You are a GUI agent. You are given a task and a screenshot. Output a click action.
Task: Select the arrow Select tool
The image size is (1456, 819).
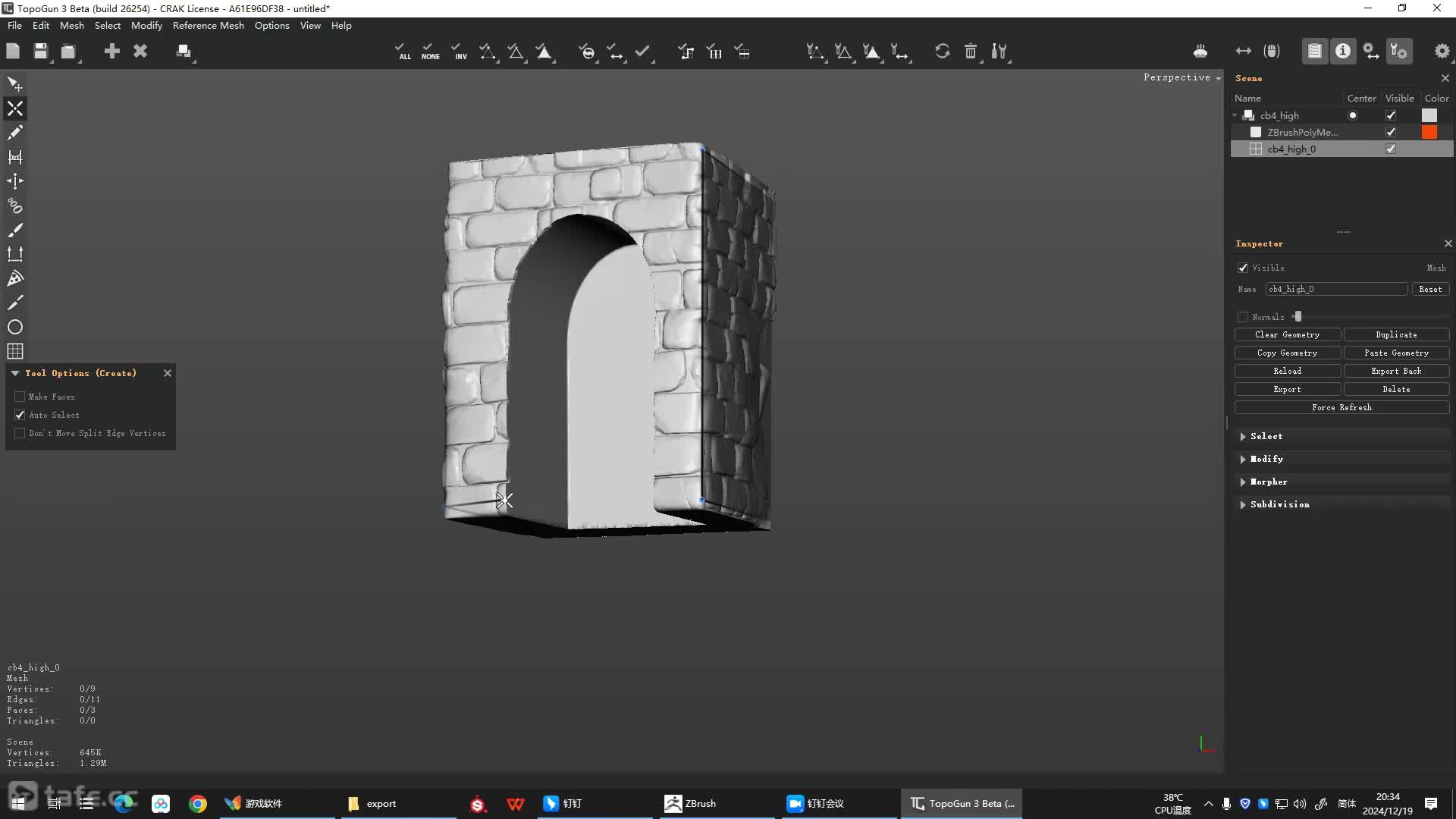click(15, 84)
